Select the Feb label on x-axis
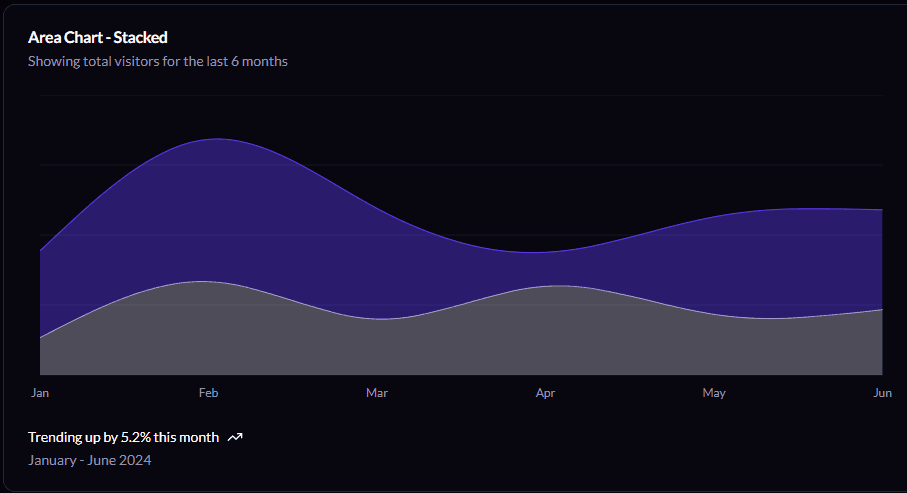 208,393
